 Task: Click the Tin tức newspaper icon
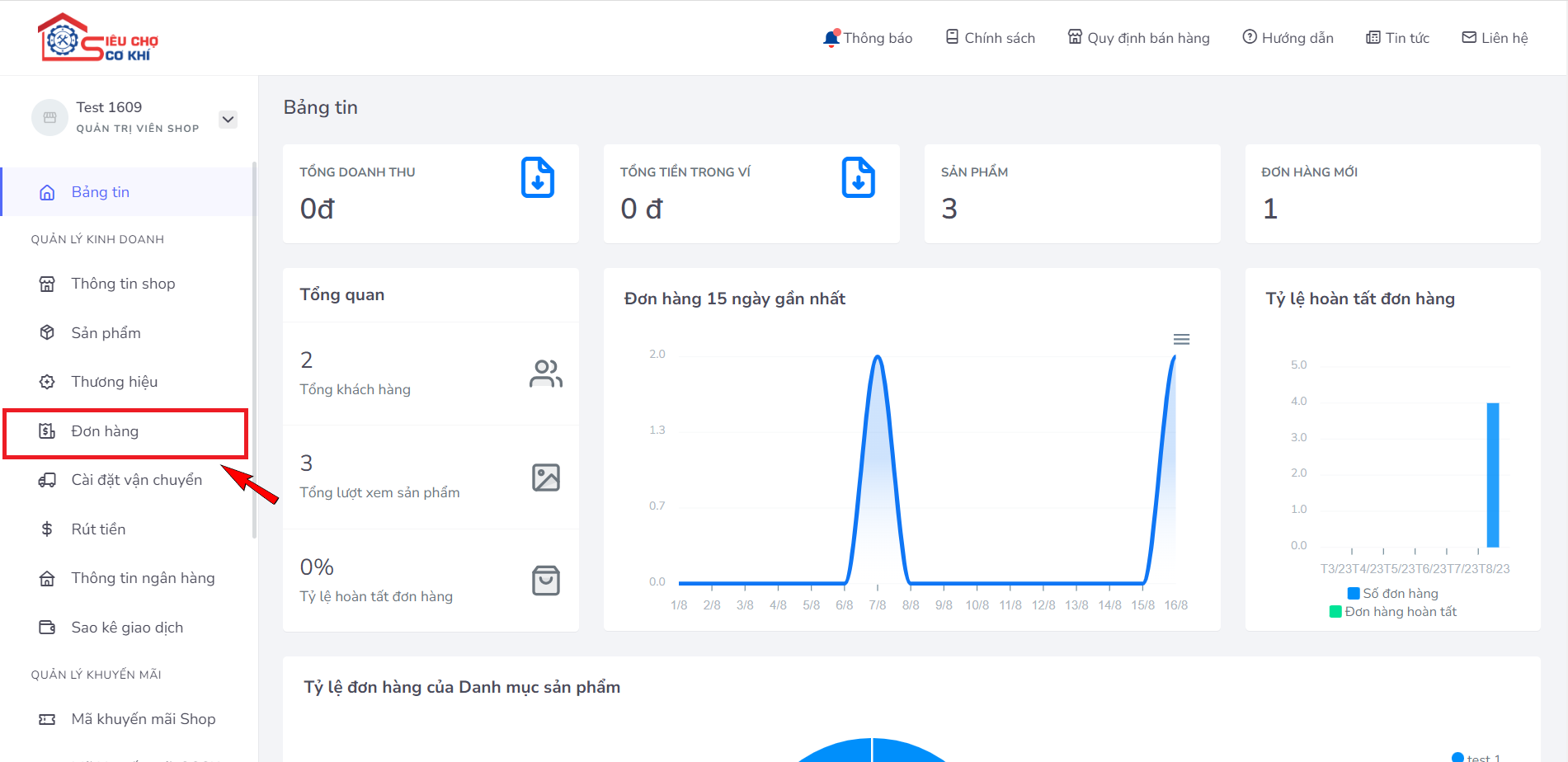click(1373, 37)
